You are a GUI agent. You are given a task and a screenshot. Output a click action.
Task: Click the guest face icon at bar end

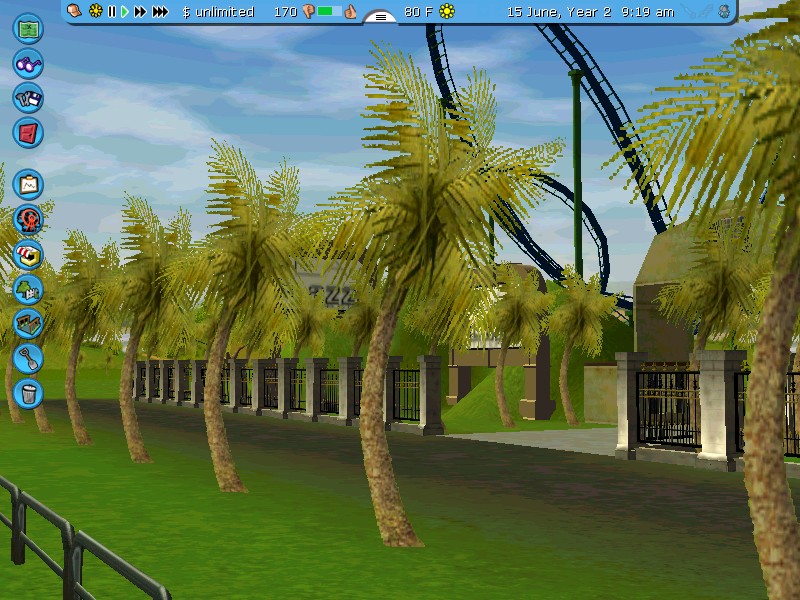724,11
